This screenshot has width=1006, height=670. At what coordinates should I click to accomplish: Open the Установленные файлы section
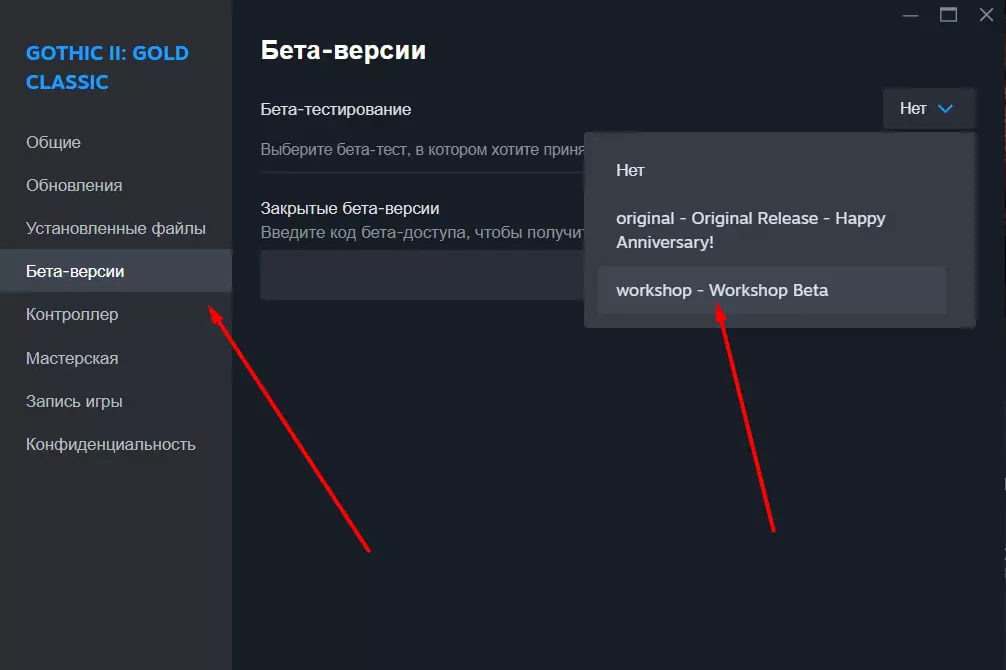point(115,228)
